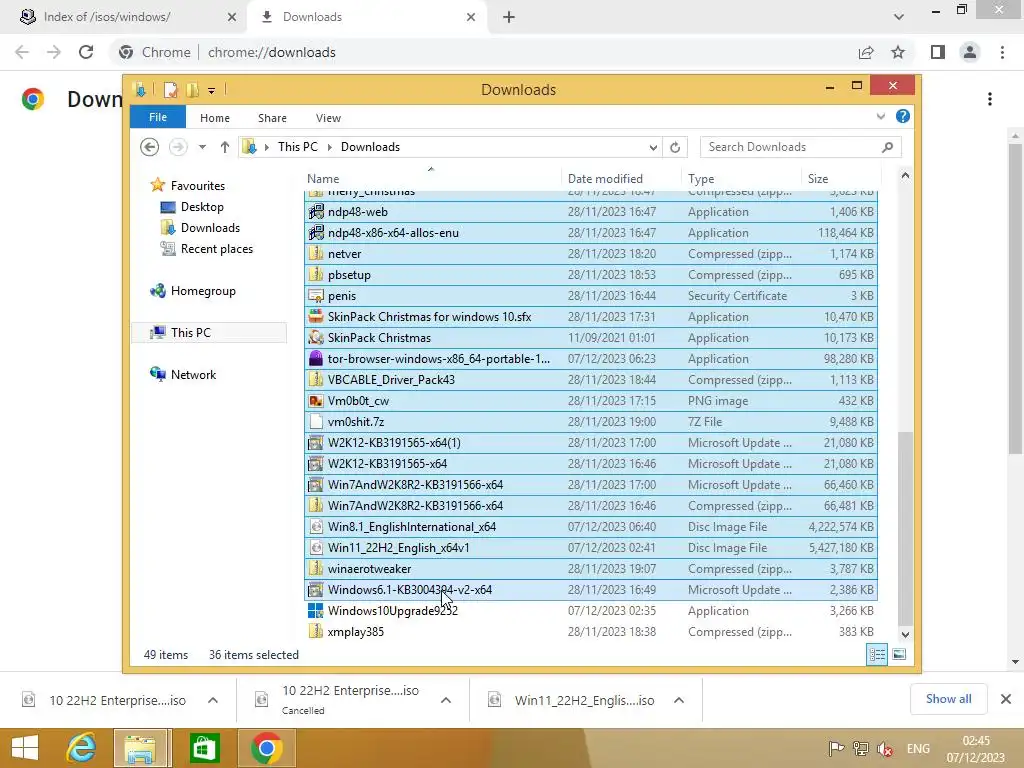Open Chrome's three-dot main menu
This screenshot has width=1024, height=768.
tap(1002, 52)
